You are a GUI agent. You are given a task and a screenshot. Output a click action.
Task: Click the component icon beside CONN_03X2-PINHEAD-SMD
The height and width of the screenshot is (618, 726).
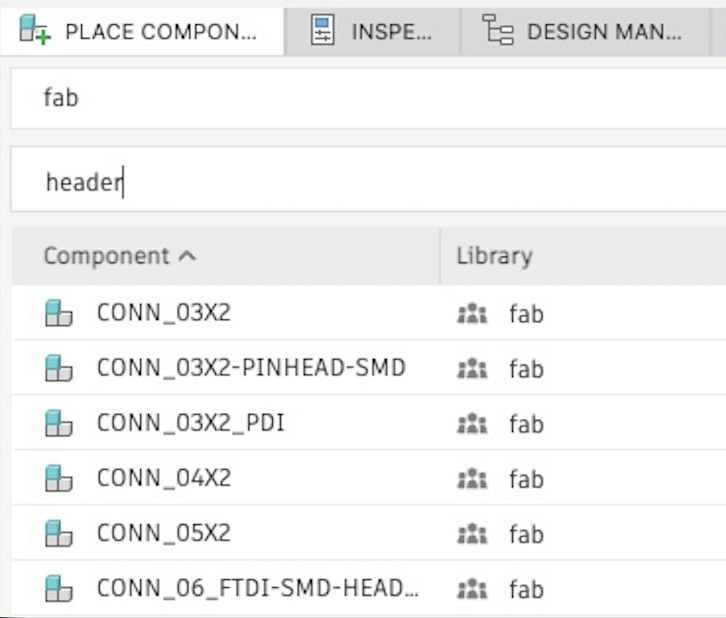point(59,369)
